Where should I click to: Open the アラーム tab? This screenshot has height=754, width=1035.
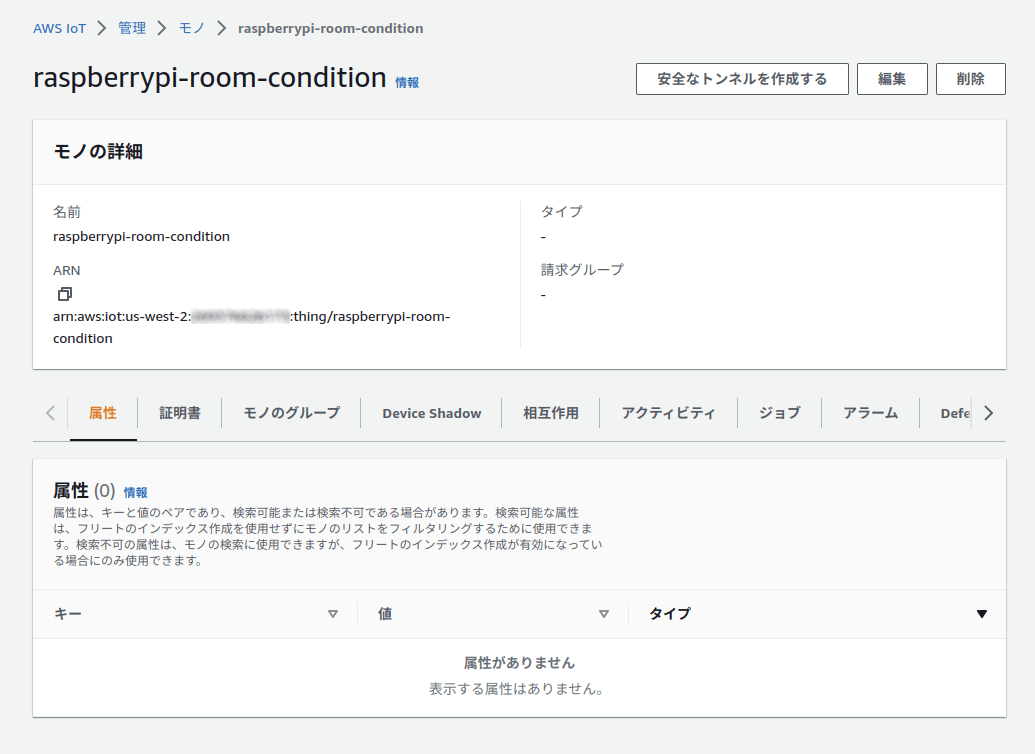coord(871,413)
